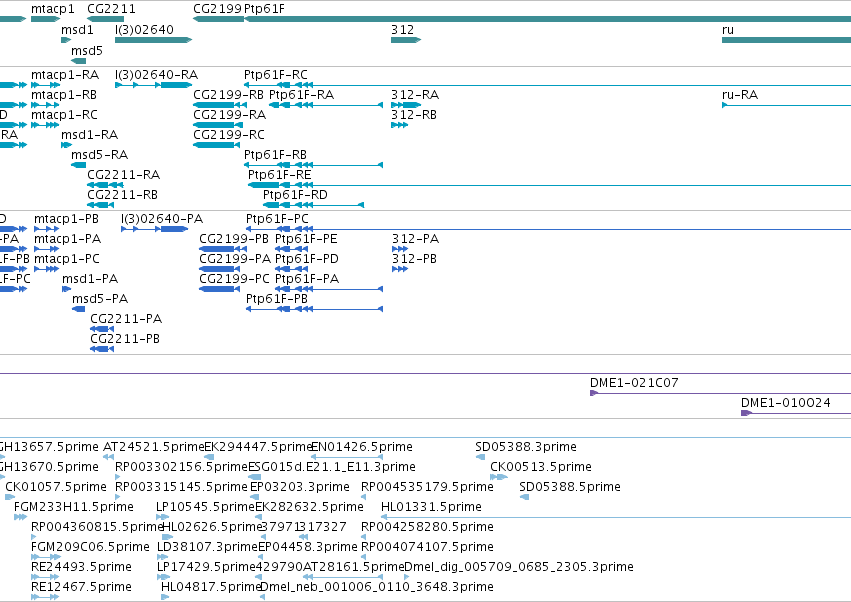851x602 pixels.
Task: Click the 312 gene feature
Action: [x=406, y=40]
